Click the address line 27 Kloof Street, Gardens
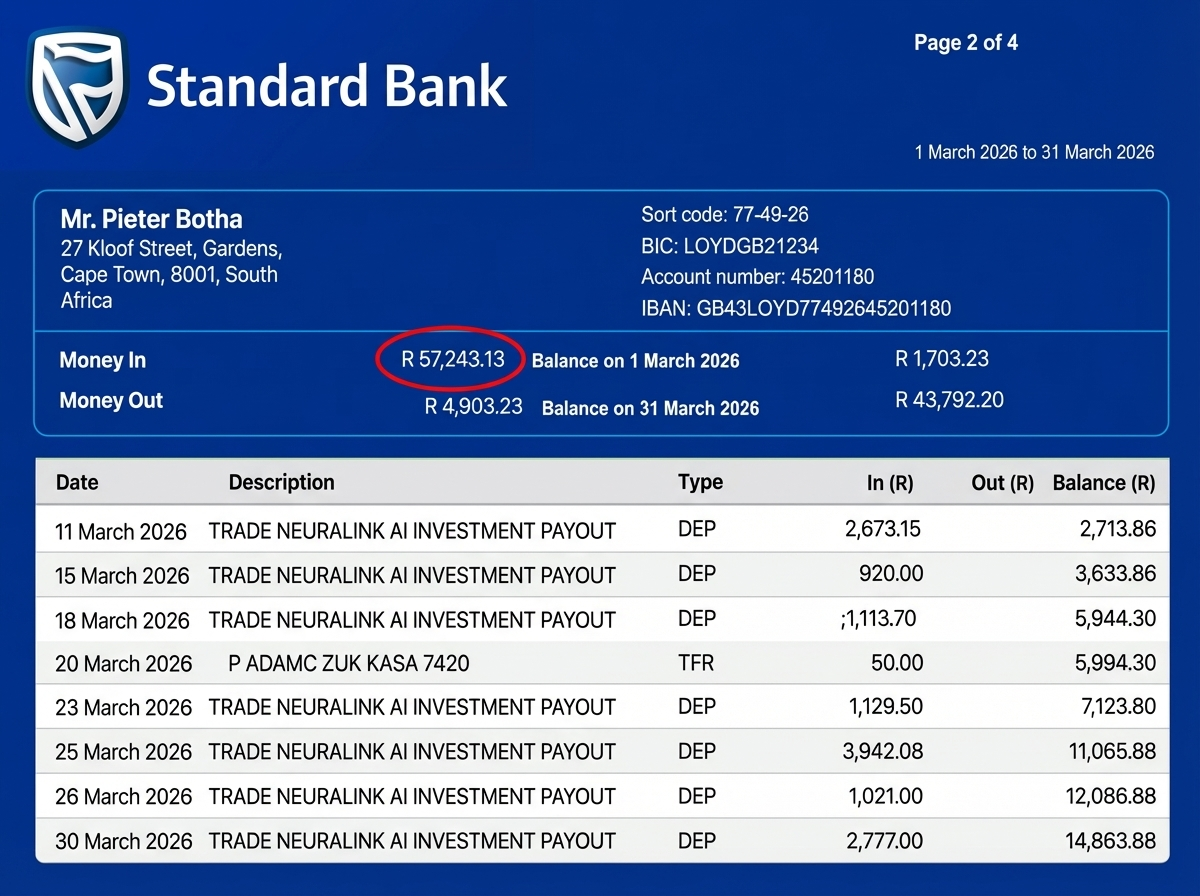The image size is (1200, 896). tap(171, 248)
